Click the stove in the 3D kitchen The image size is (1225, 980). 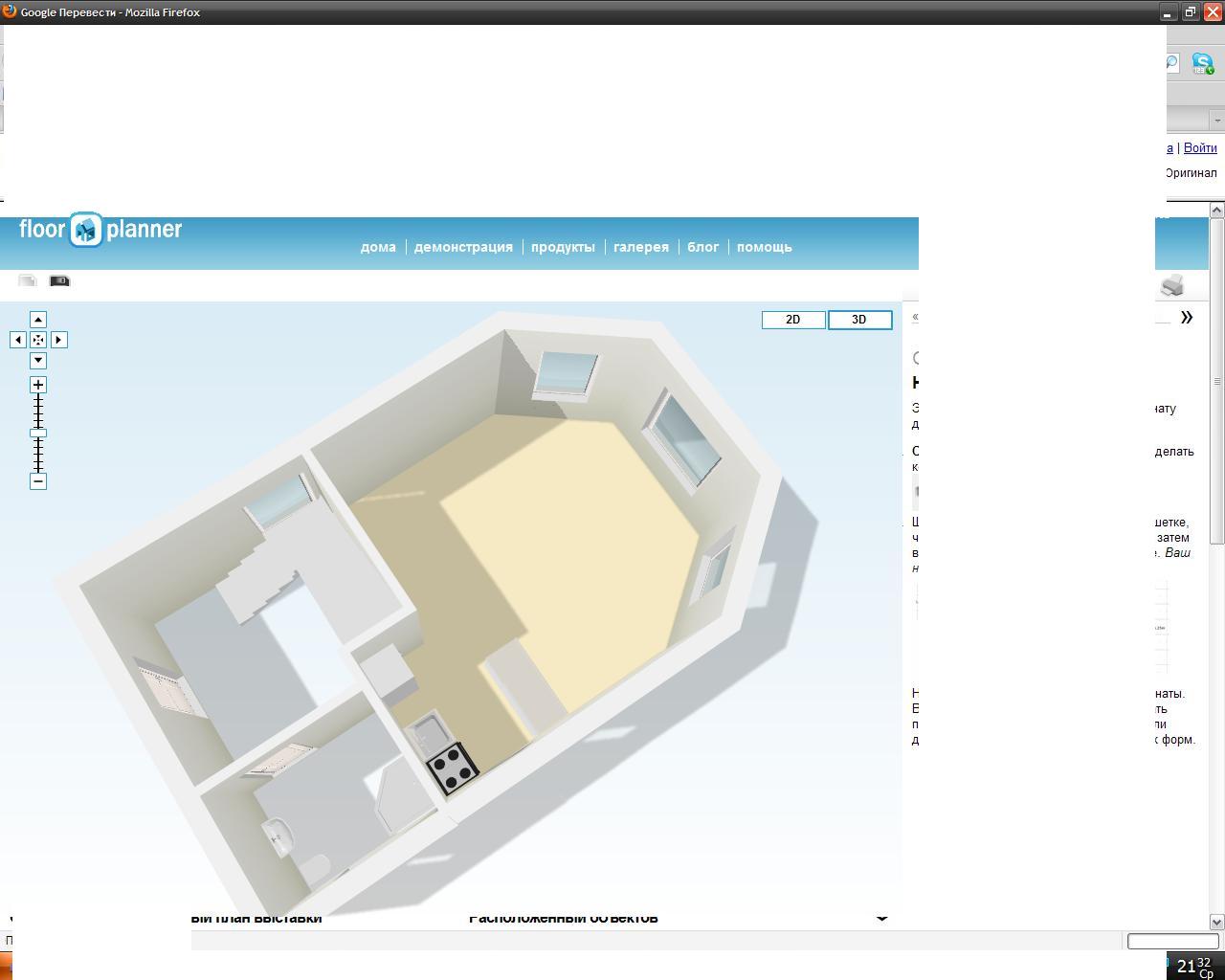[453, 768]
